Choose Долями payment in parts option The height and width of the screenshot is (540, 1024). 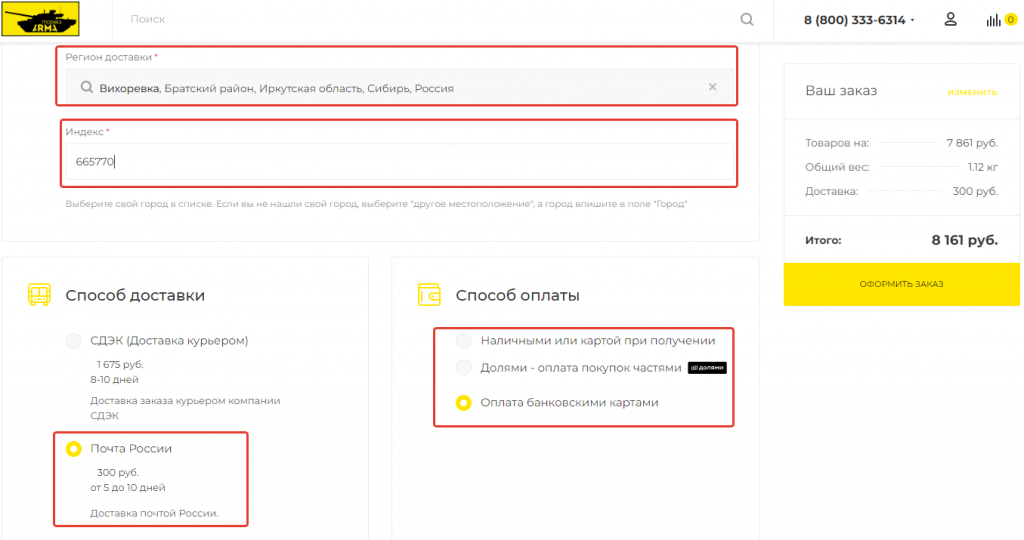463,367
